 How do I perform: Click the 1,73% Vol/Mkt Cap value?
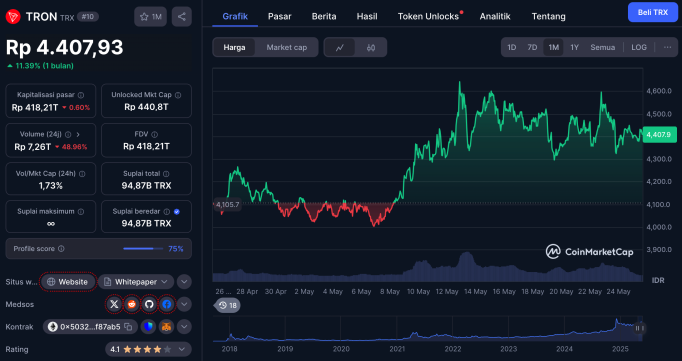pyautogui.click(x=50, y=186)
